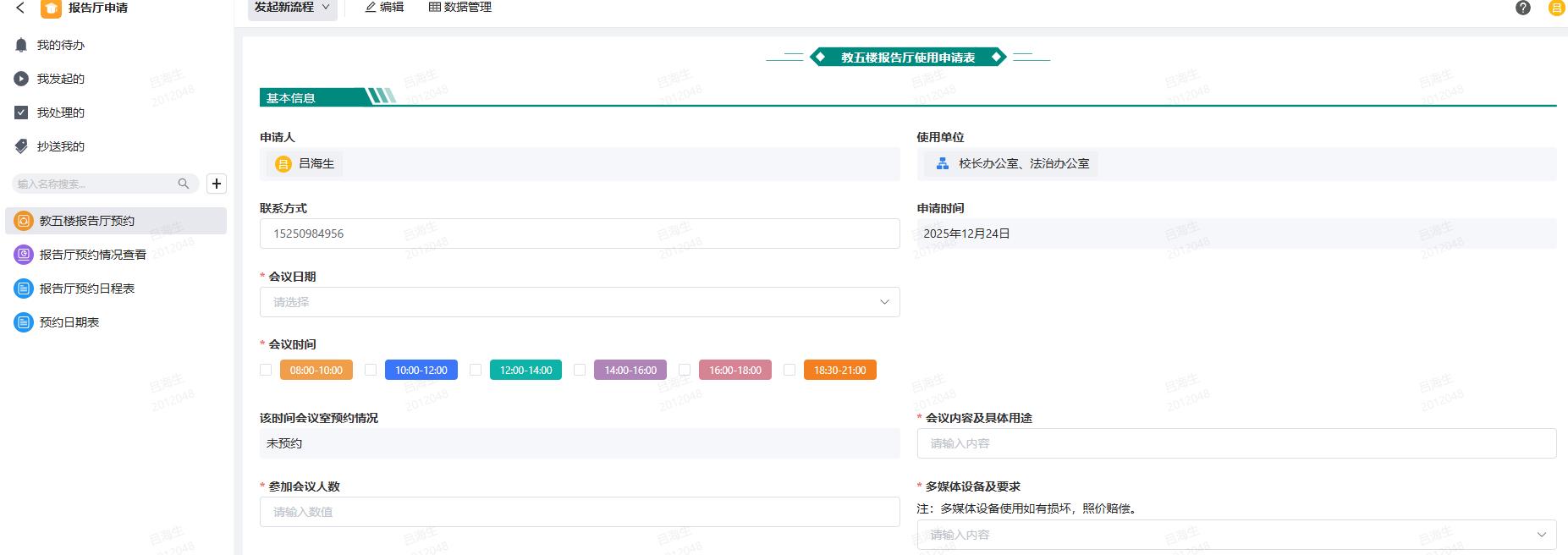Open the help question mark icon

pyautogui.click(x=1523, y=8)
